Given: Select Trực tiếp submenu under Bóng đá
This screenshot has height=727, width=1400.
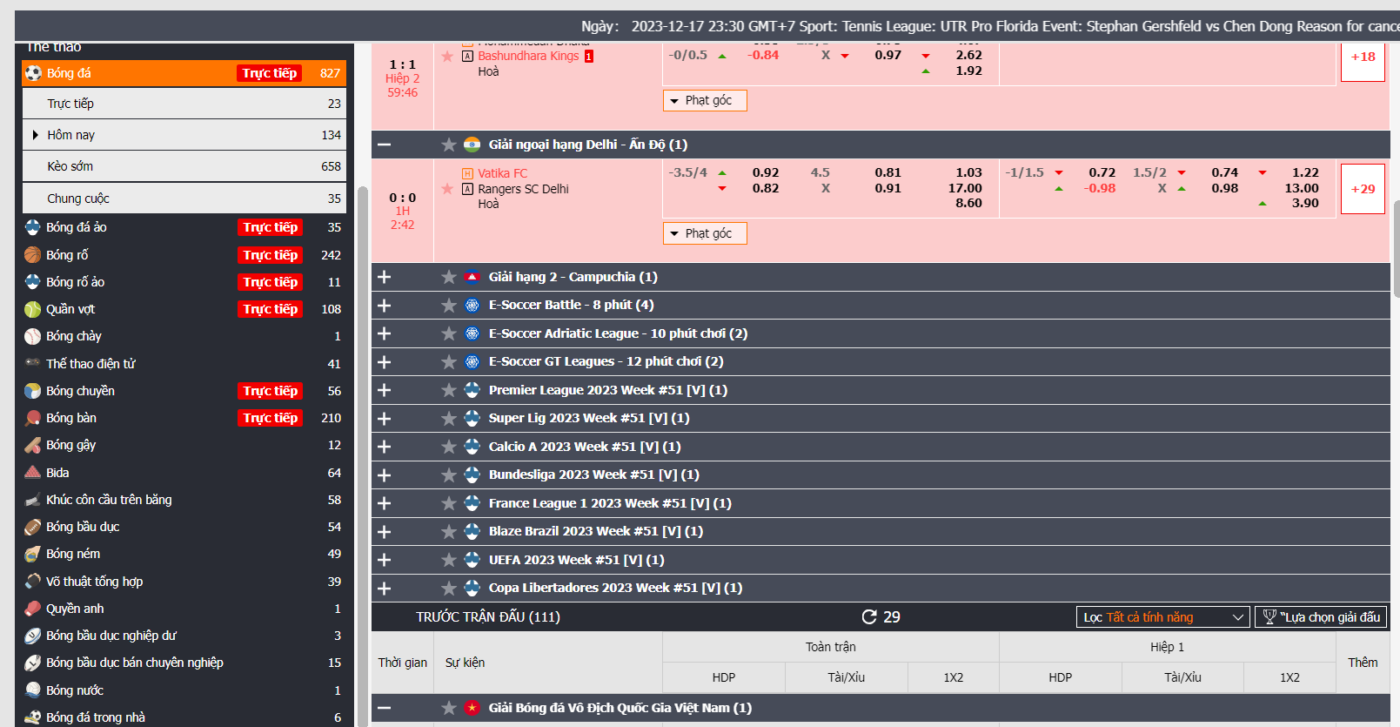Looking at the screenshot, I should coord(184,103).
